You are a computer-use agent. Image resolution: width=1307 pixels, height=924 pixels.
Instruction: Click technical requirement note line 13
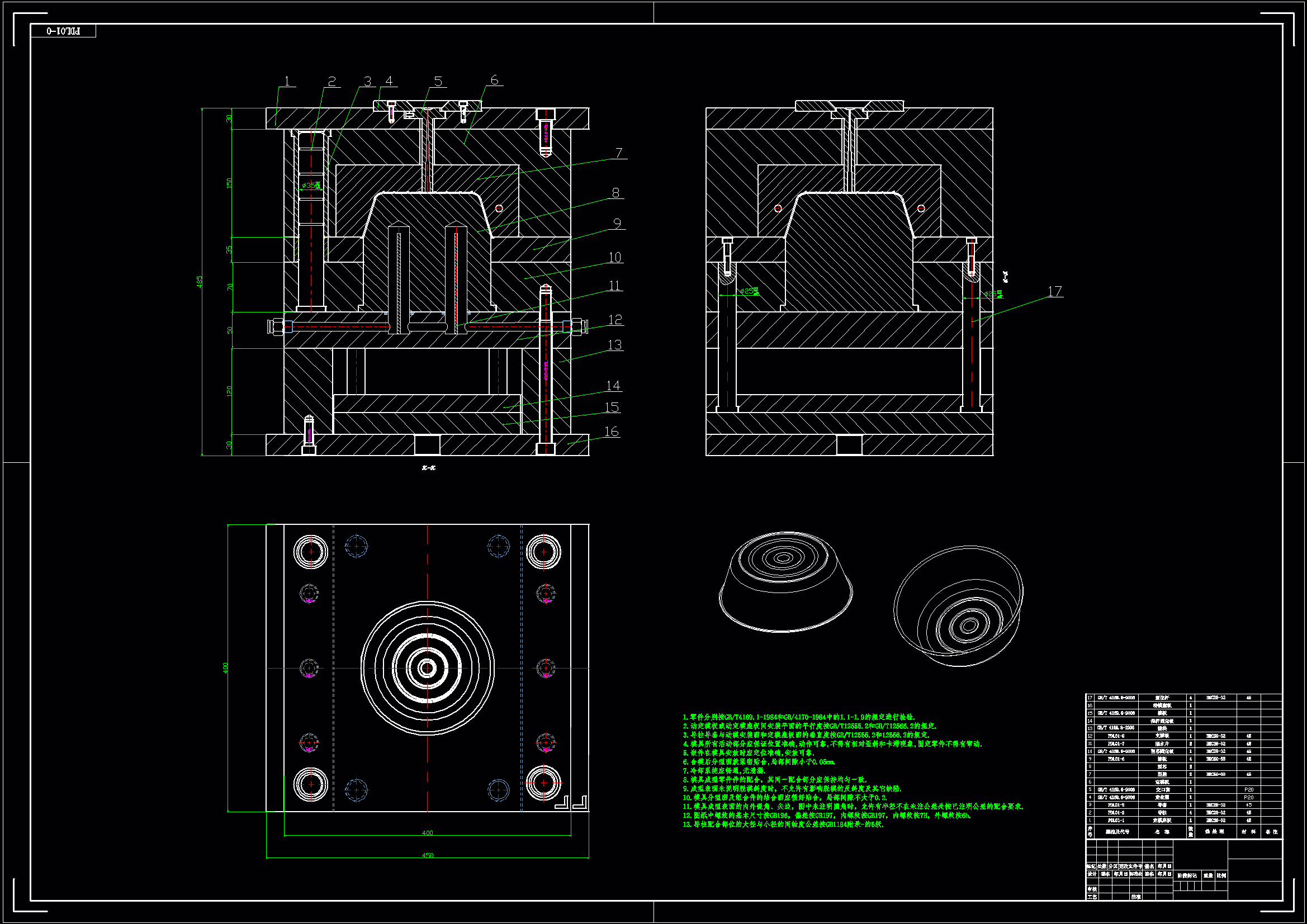783,825
